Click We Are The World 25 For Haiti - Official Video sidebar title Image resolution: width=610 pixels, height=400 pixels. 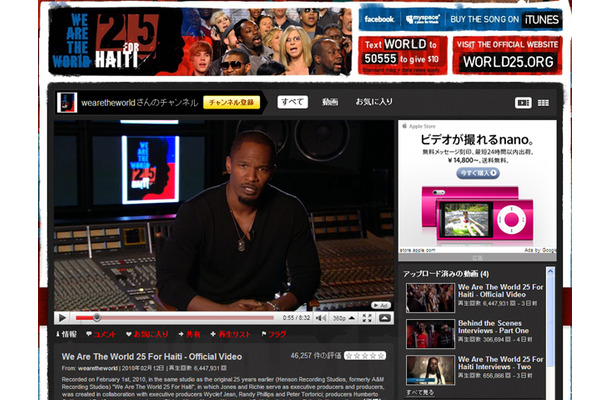[x=500, y=291]
